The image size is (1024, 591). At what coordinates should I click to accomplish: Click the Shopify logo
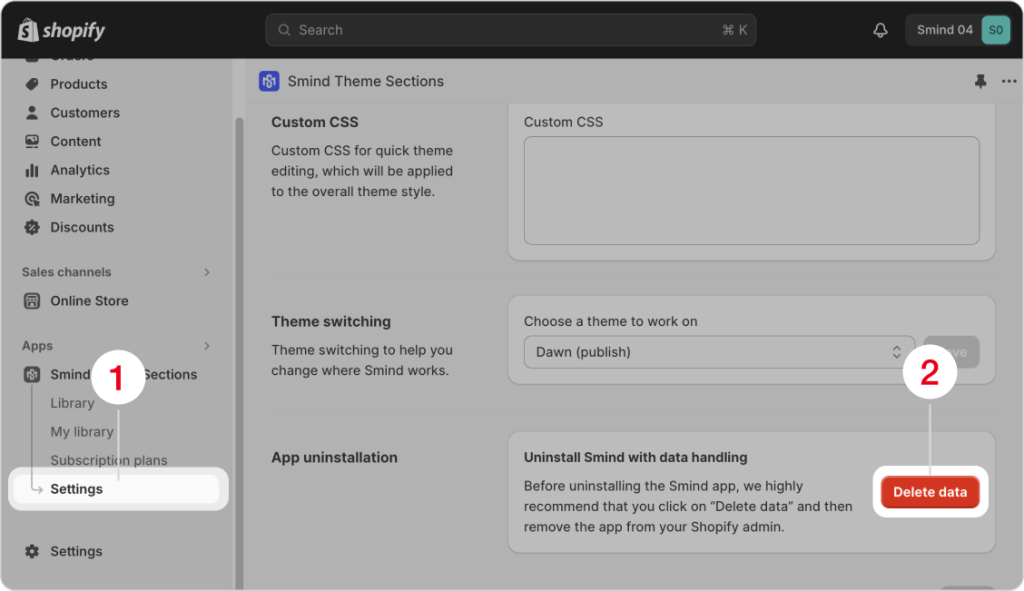pyautogui.click(x=61, y=30)
